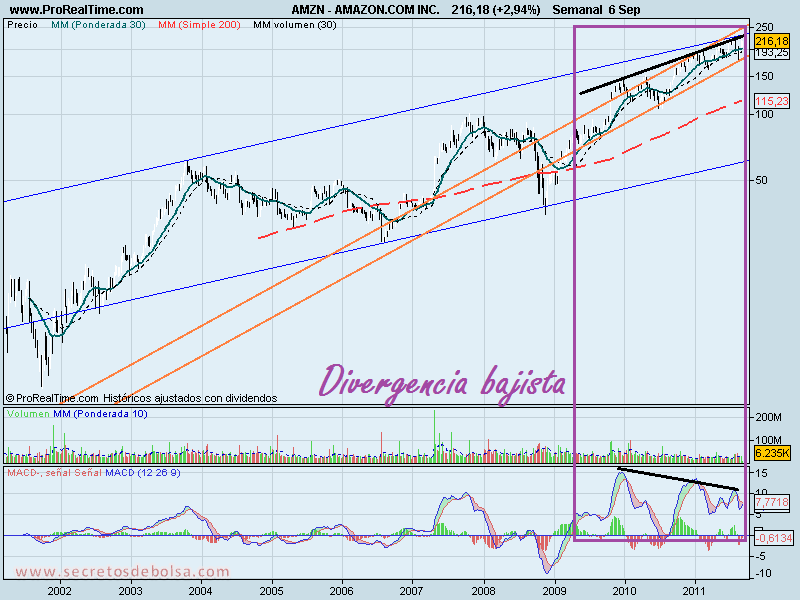Click the 250 price axis label

(x=764, y=27)
